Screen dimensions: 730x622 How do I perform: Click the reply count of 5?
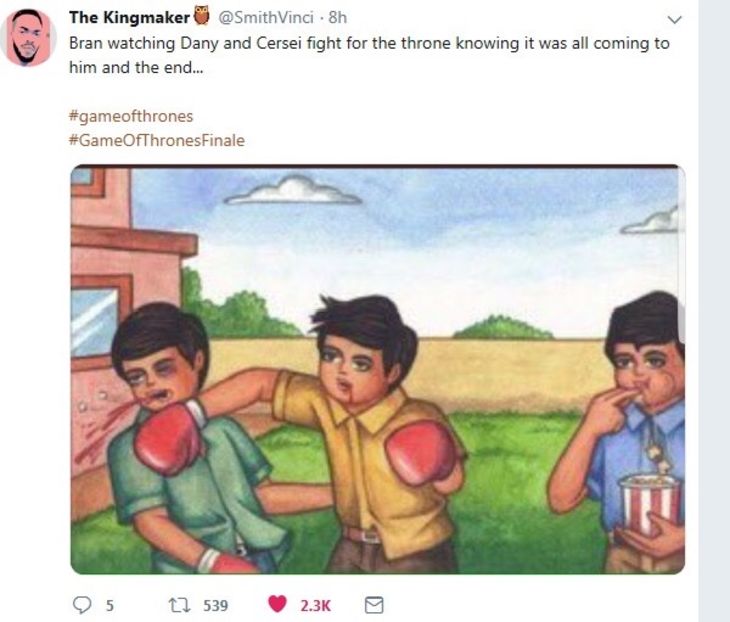pyautogui.click(x=109, y=605)
